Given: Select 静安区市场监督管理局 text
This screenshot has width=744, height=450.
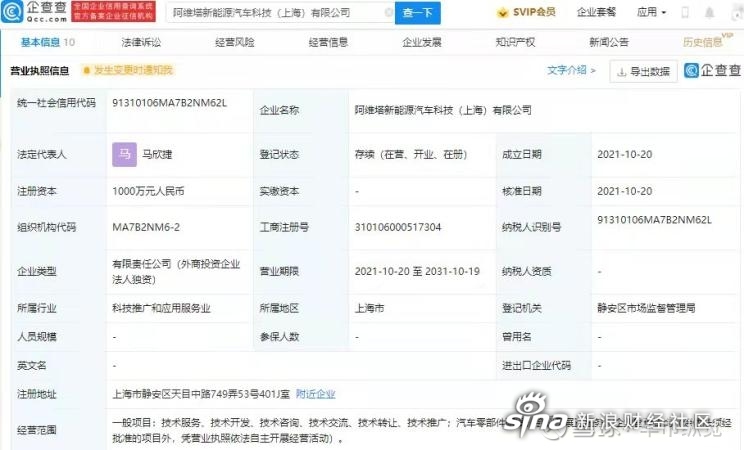Looking at the screenshot, I should coord(646,309).
